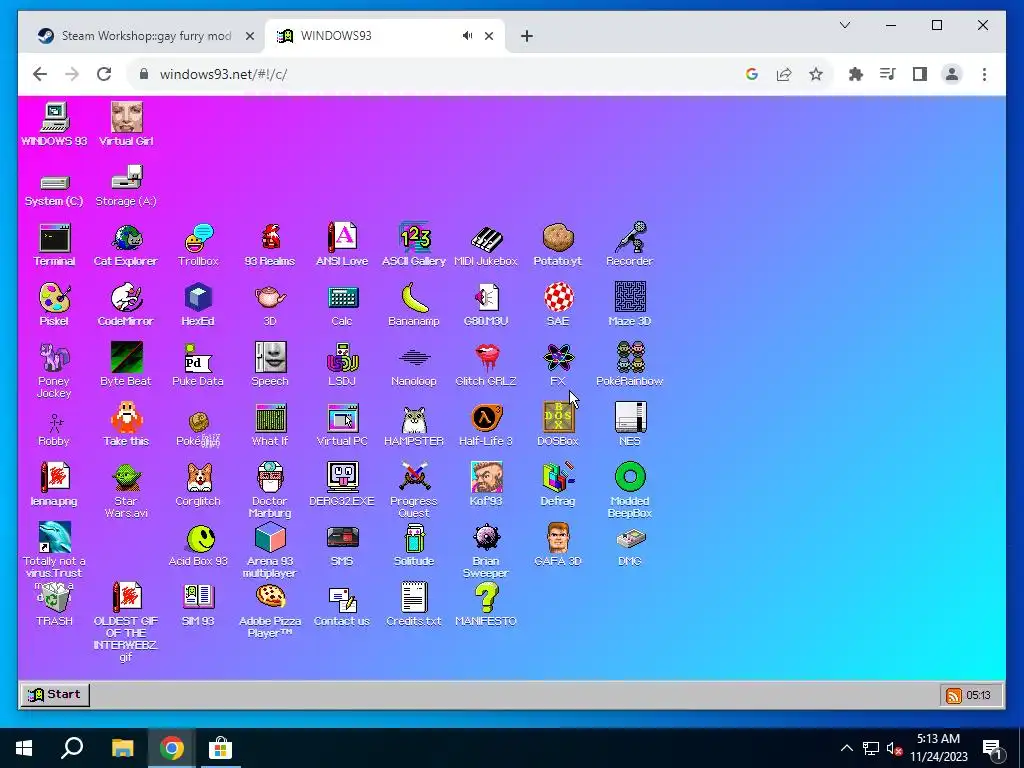
Task: Launch What If icon
Action: pyautogui.click(x=270, y=419)
